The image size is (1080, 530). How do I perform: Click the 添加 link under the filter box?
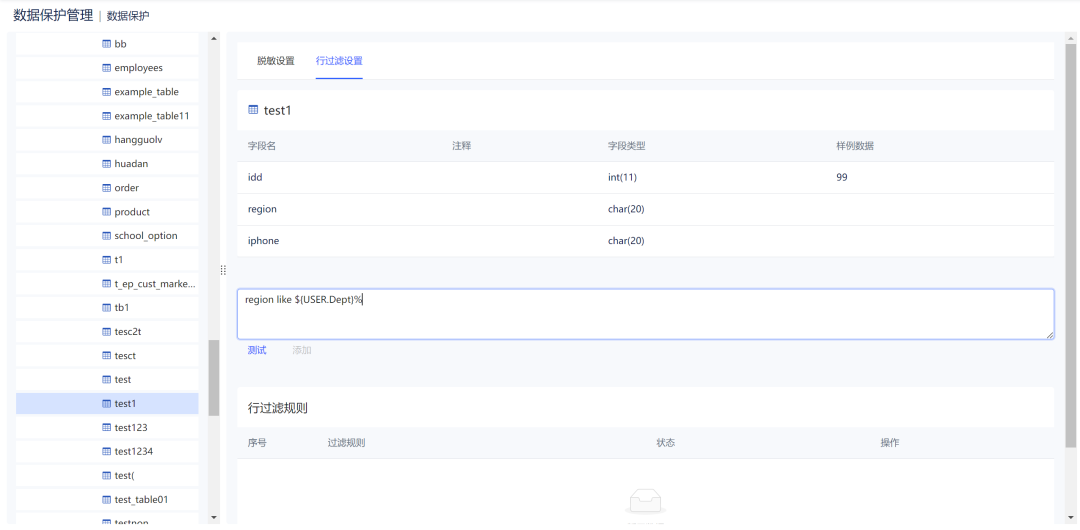tap(302, 350)
